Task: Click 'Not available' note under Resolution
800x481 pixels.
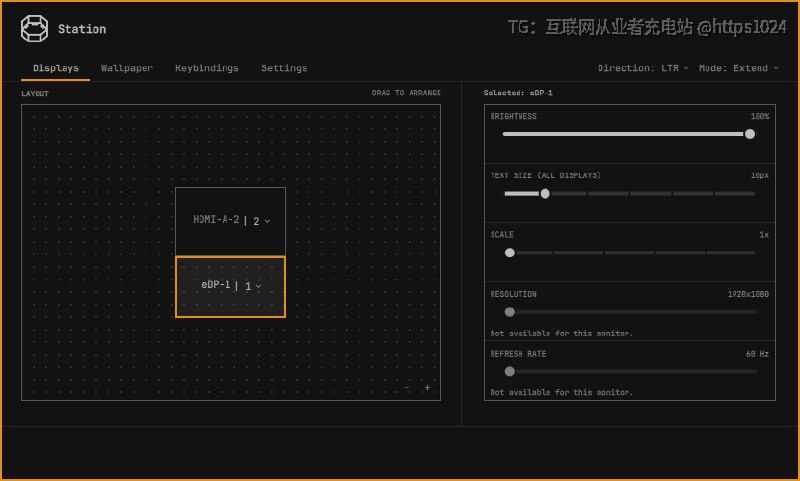Action: pyautogui.click(x=561, y=333)
